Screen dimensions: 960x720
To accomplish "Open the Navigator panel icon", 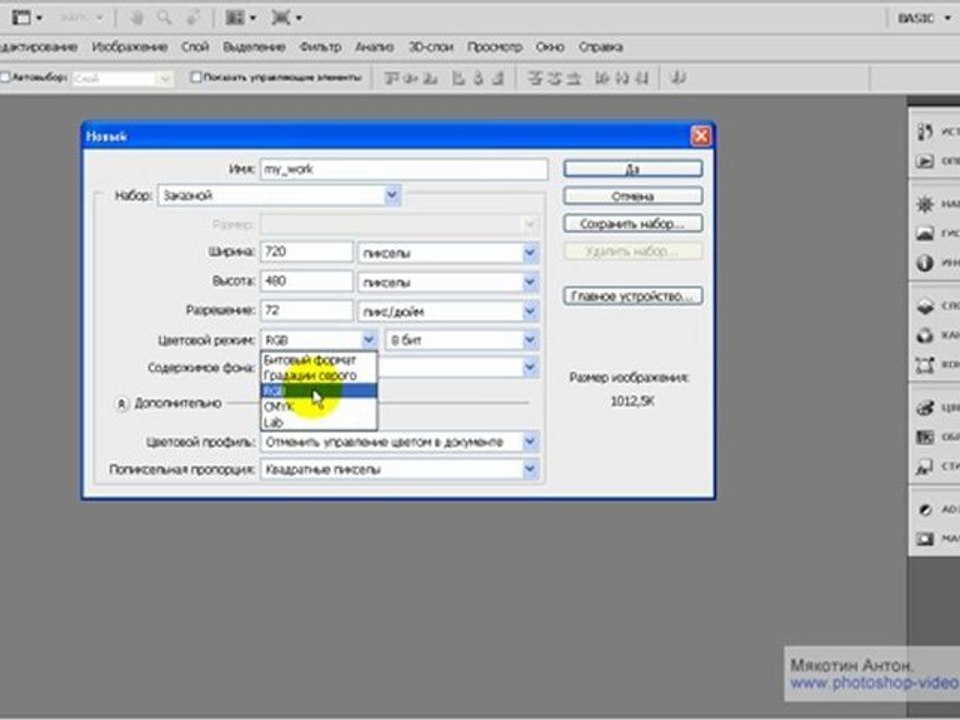I will (x=925, y=205).
